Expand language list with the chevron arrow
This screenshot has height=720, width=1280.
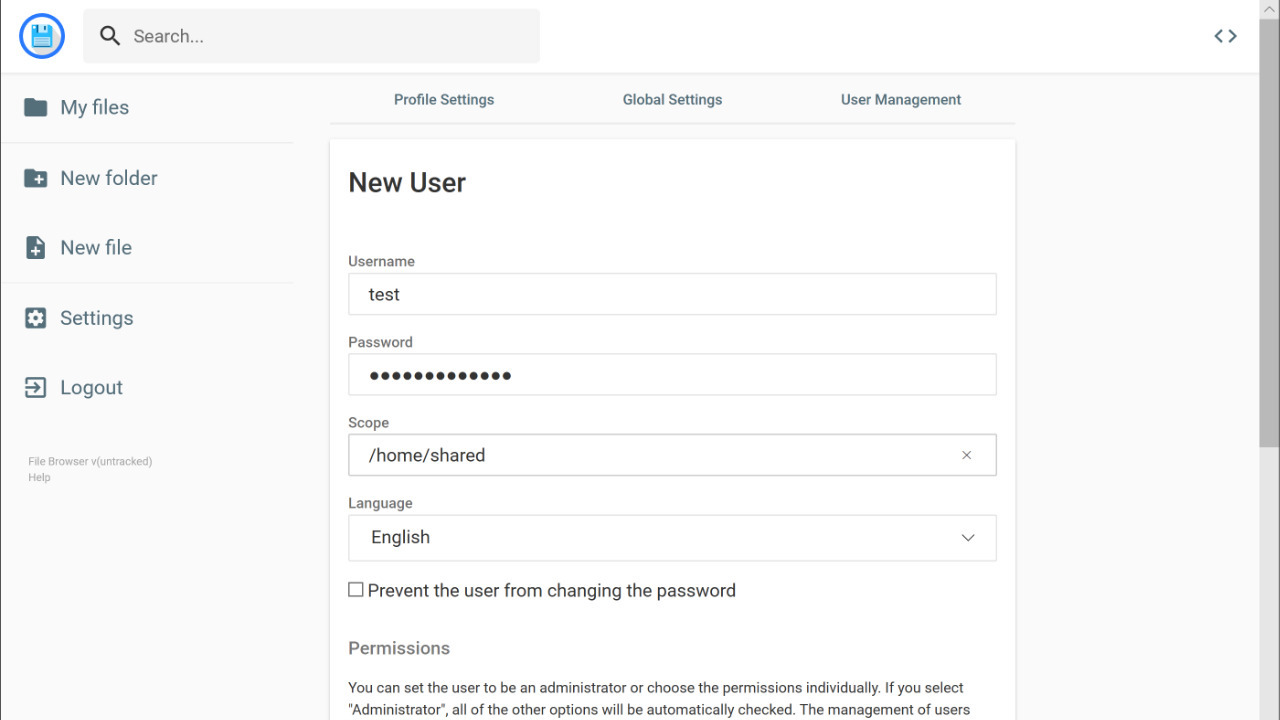[x=967, y=538]
